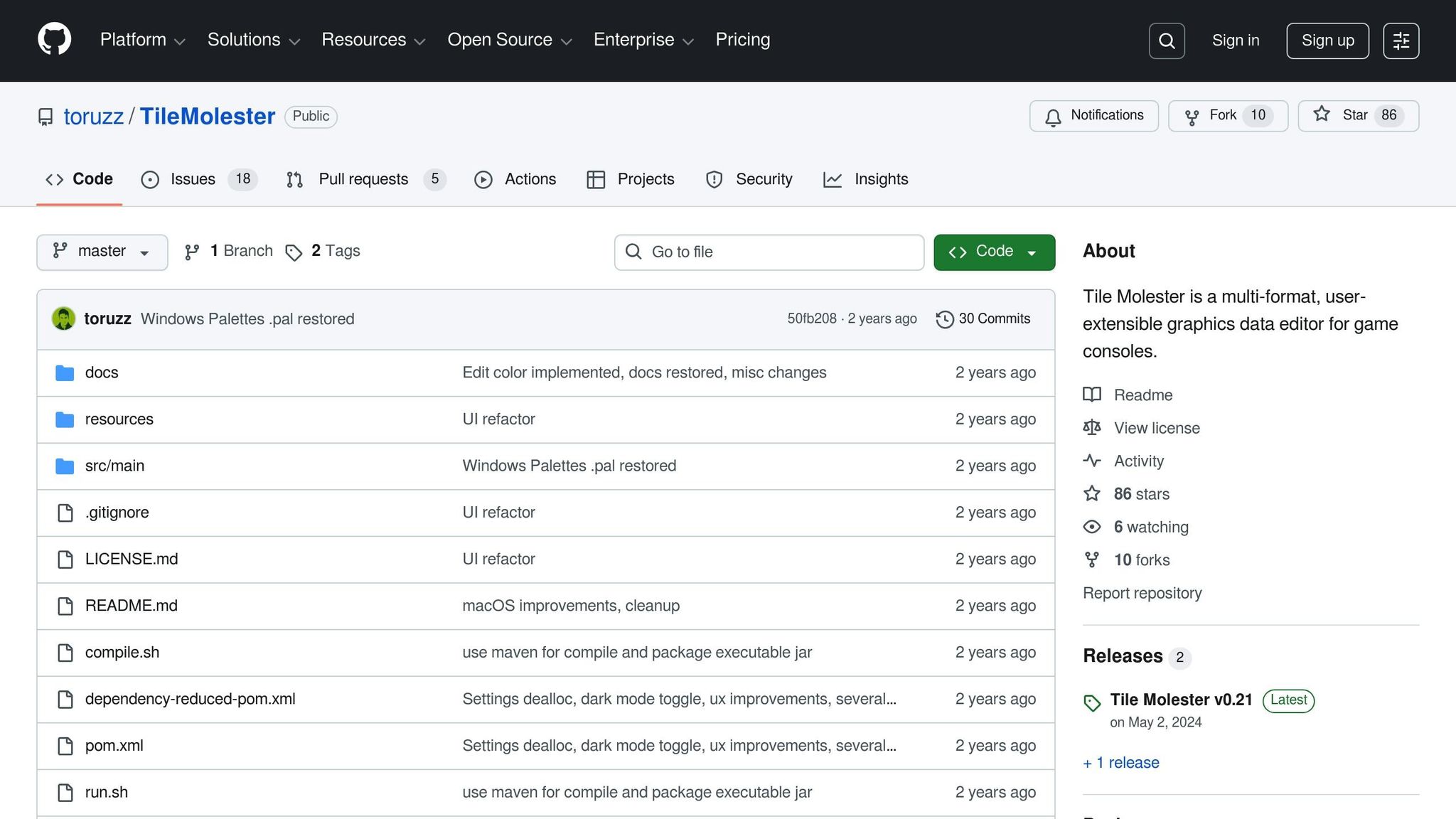Switch to the Issues tab
Image resolution: width=1456 pixels, height=819 pixels.
pyautogui.click(x=192, y=179)
